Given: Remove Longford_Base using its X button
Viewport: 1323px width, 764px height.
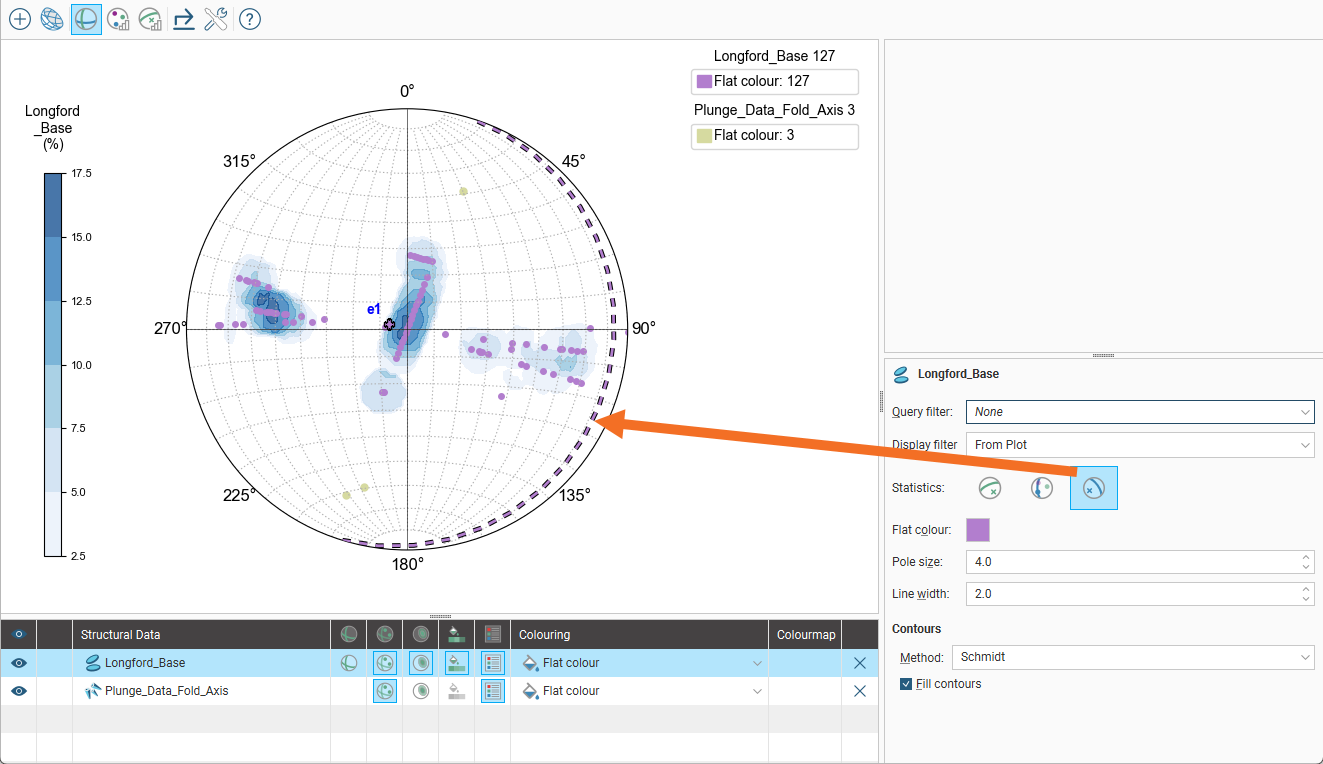Looking at the screenshot, I should click(x=859, y=662).
